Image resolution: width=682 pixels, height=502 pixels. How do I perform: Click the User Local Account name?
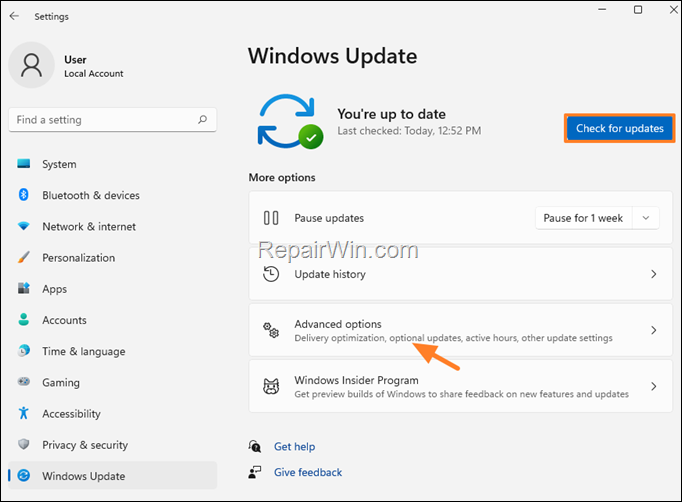pyautogui.click(x=94, y=66)
